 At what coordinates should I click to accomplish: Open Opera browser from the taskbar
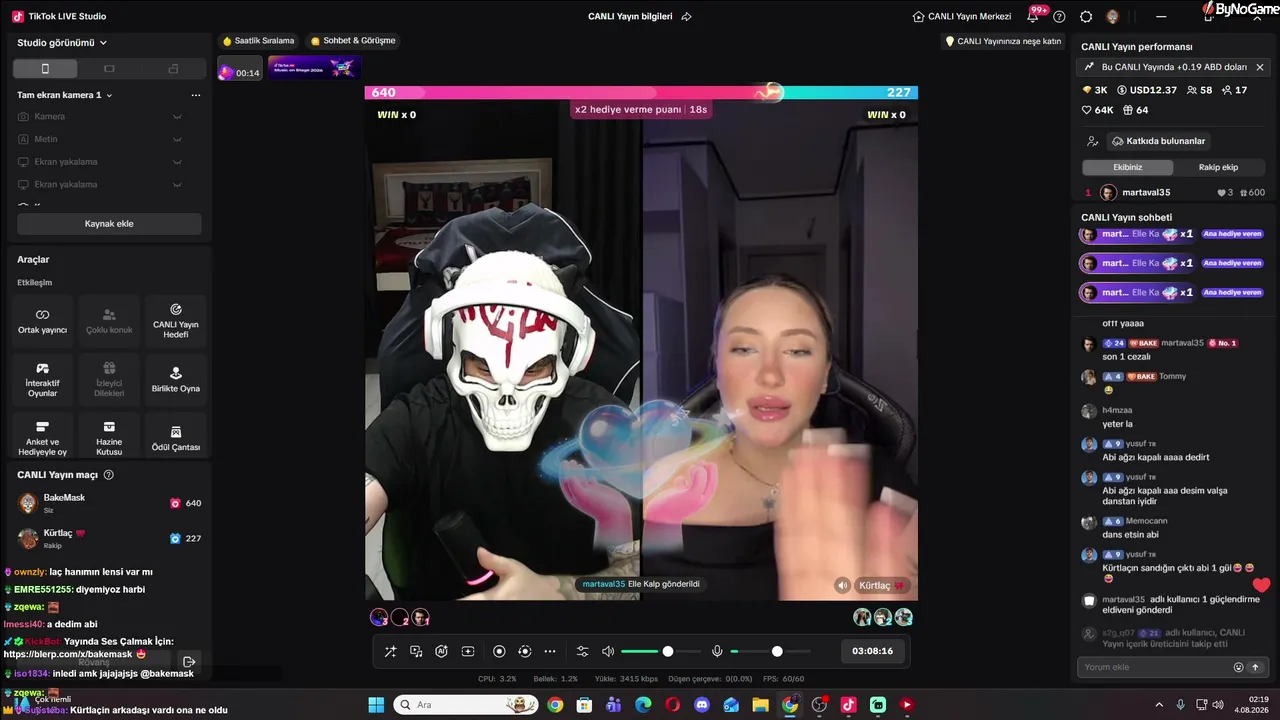coord(672,705)
